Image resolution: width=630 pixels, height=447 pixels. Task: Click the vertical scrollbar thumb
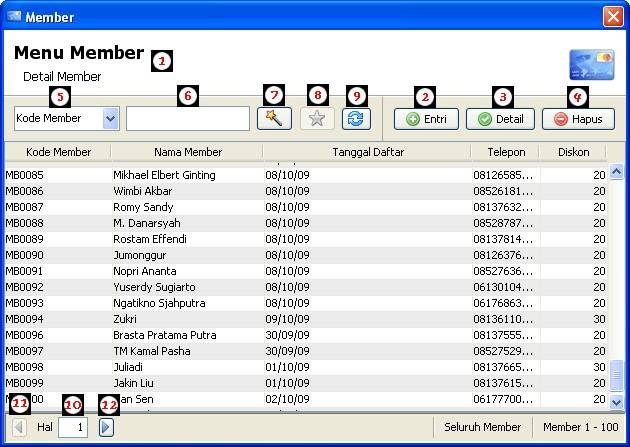[617, 376]
